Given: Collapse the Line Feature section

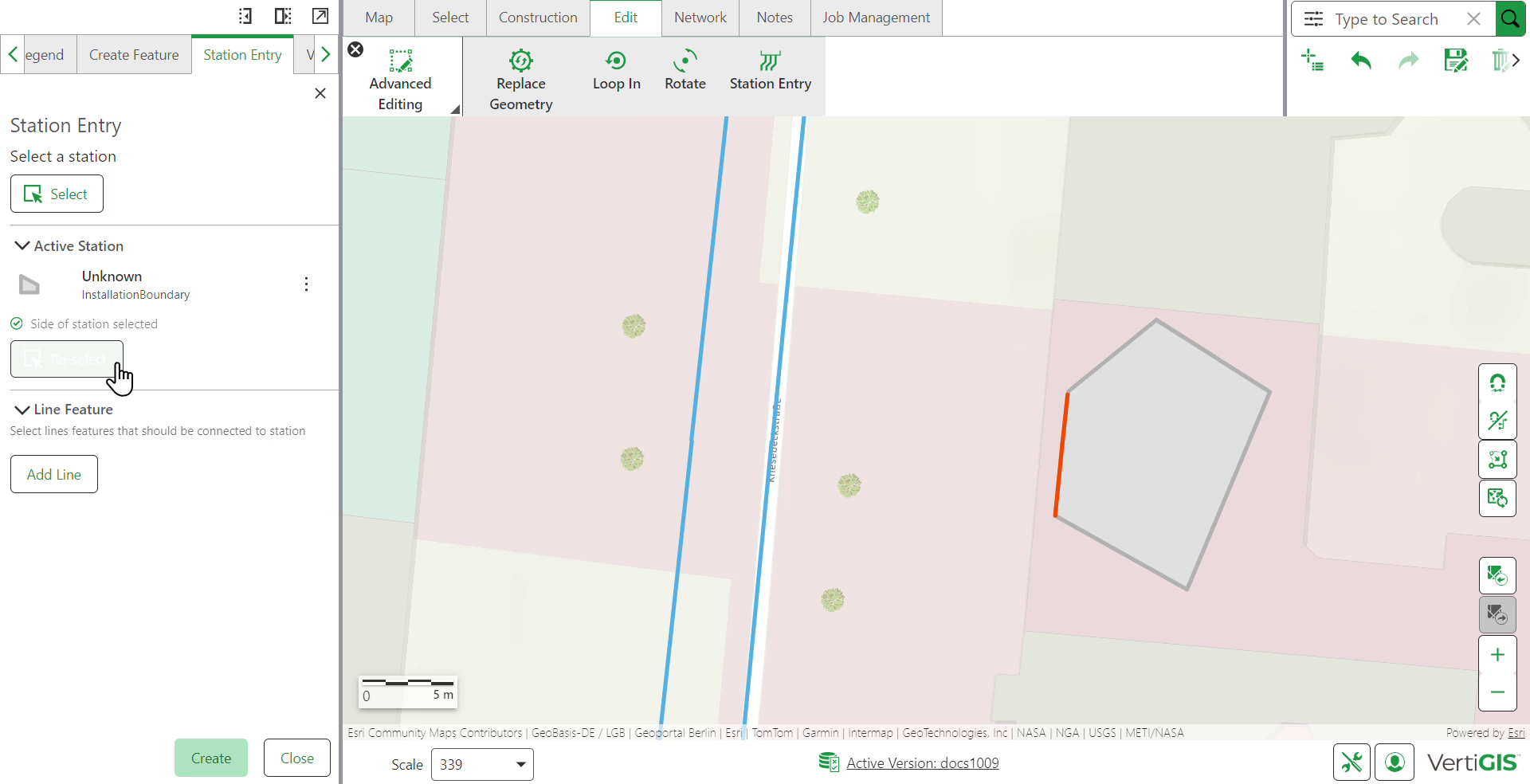Looking at the screenshot, I should pyautogui.click(x=22, y=409).
